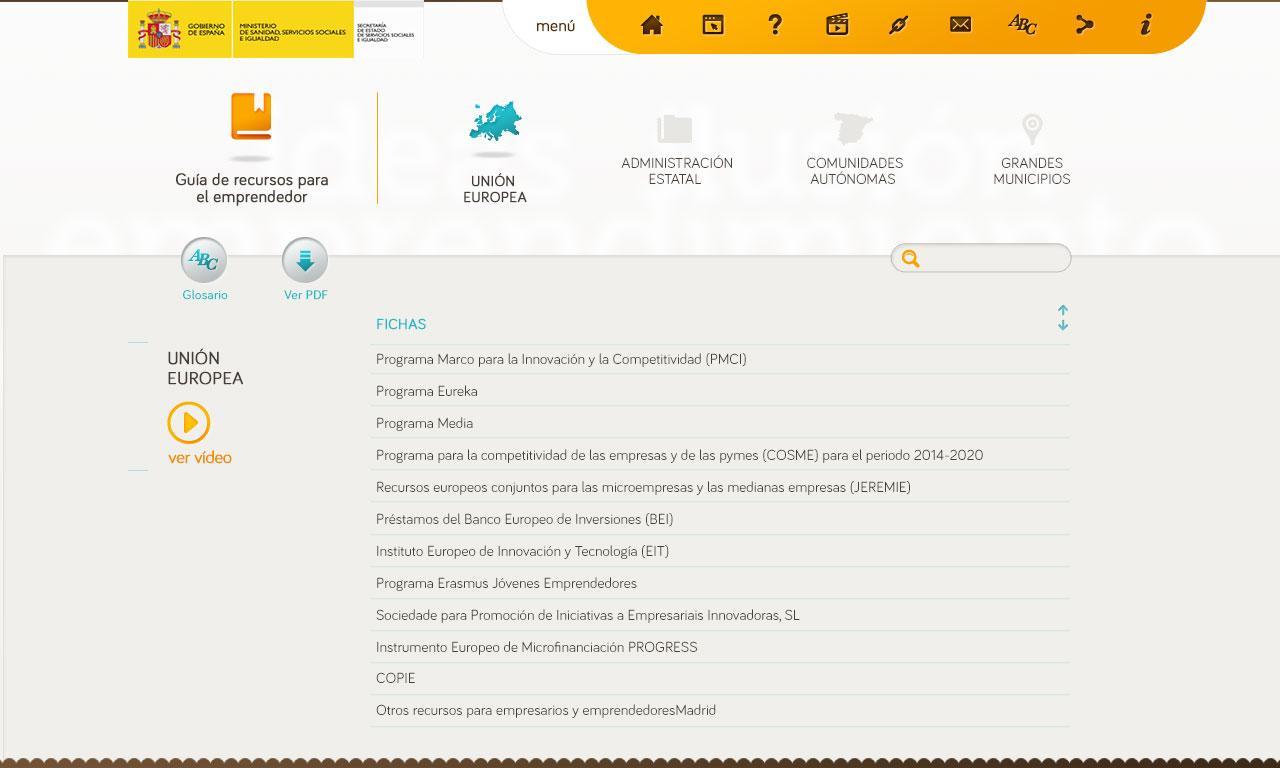Toggle the FICHAS list sort arrows
This screenshot has height=768, width=1280.
point(1063,318)
